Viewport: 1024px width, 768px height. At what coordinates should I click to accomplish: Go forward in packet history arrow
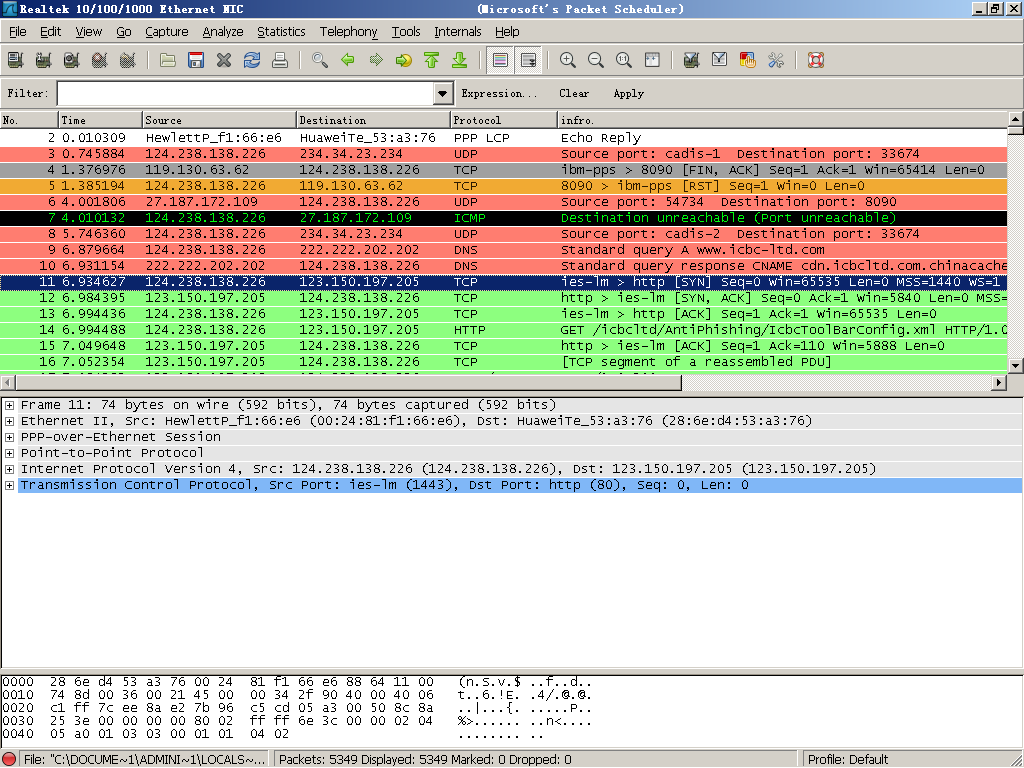click(376, 60)
